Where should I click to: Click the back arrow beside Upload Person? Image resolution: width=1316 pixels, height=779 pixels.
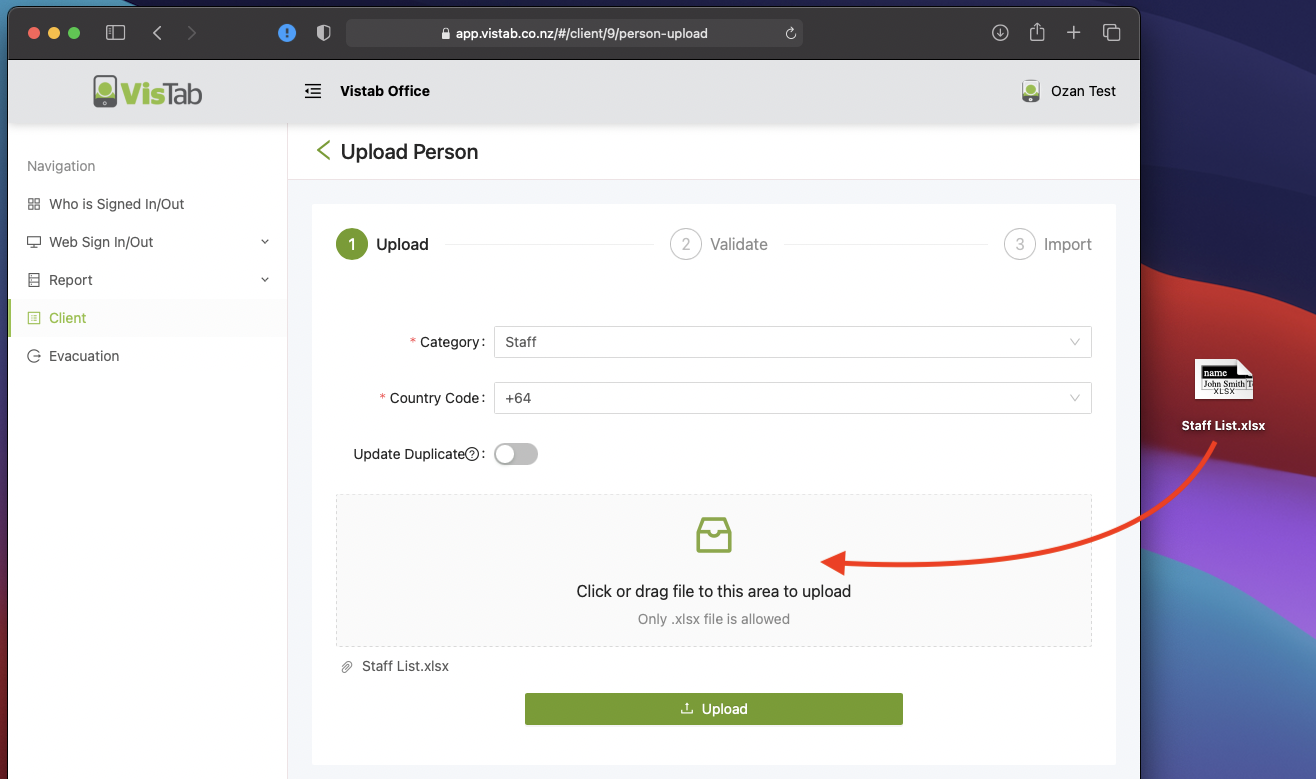tap(323, 151)
